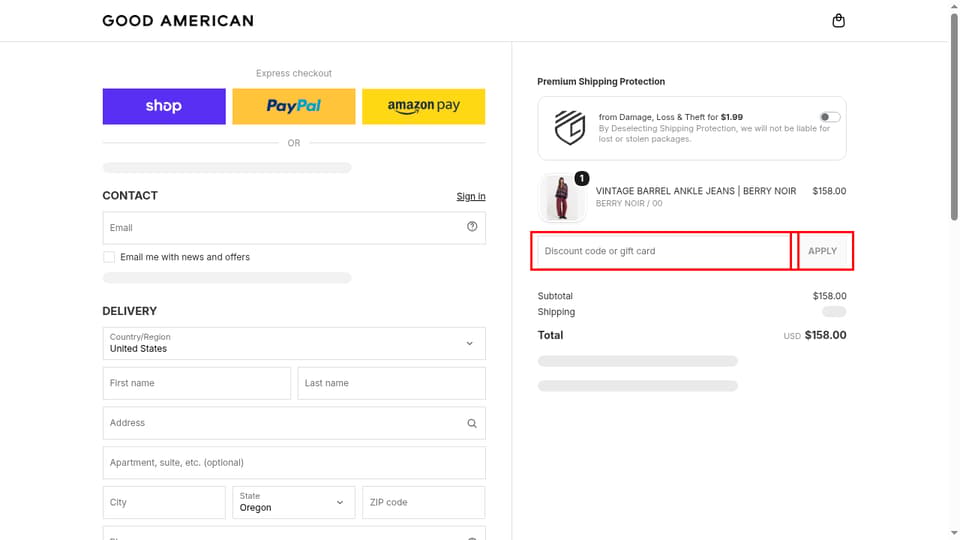
Task: Click the Vintage Barrel Ankle Jeans product title
Action: coord(696,191)
